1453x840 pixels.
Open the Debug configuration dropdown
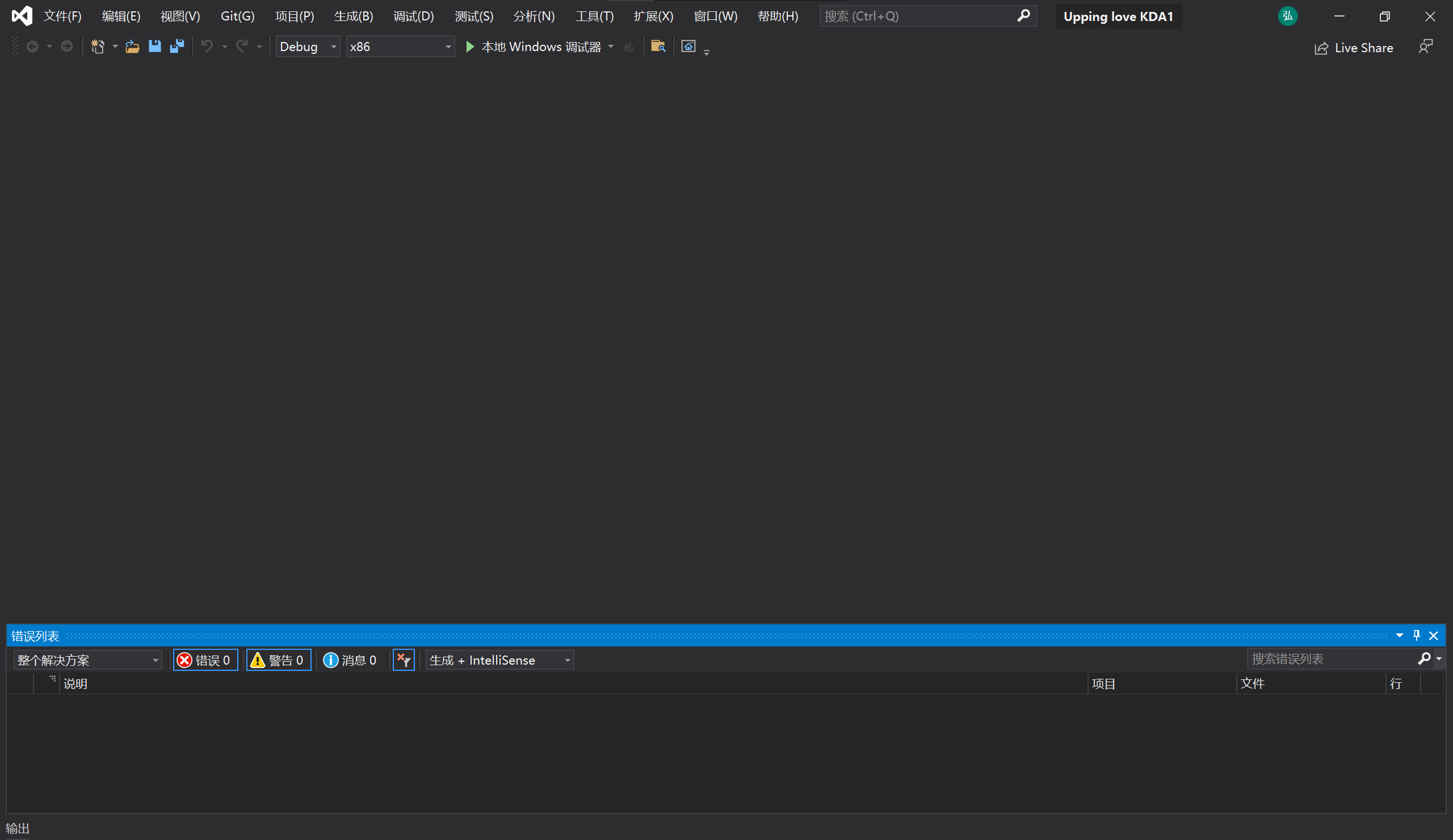tap(308, 47)
